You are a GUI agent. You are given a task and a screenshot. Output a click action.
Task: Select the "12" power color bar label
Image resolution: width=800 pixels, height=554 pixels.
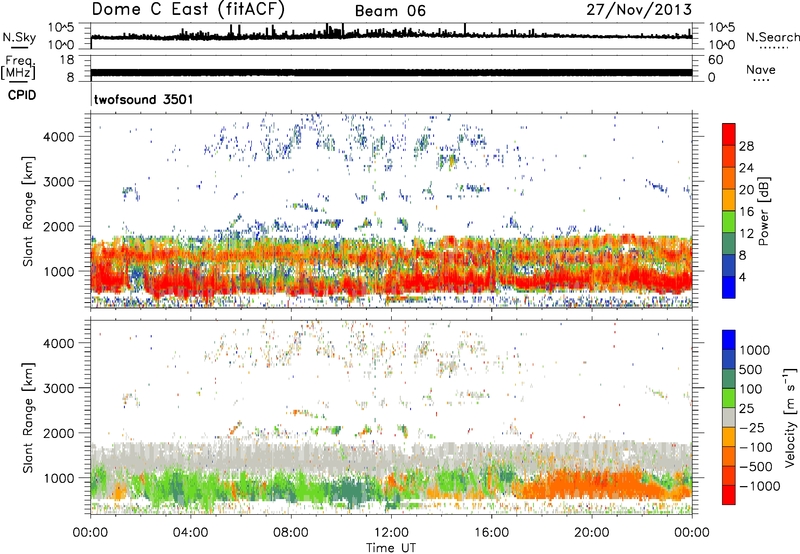pyautogui.click(x=746, y=234)
